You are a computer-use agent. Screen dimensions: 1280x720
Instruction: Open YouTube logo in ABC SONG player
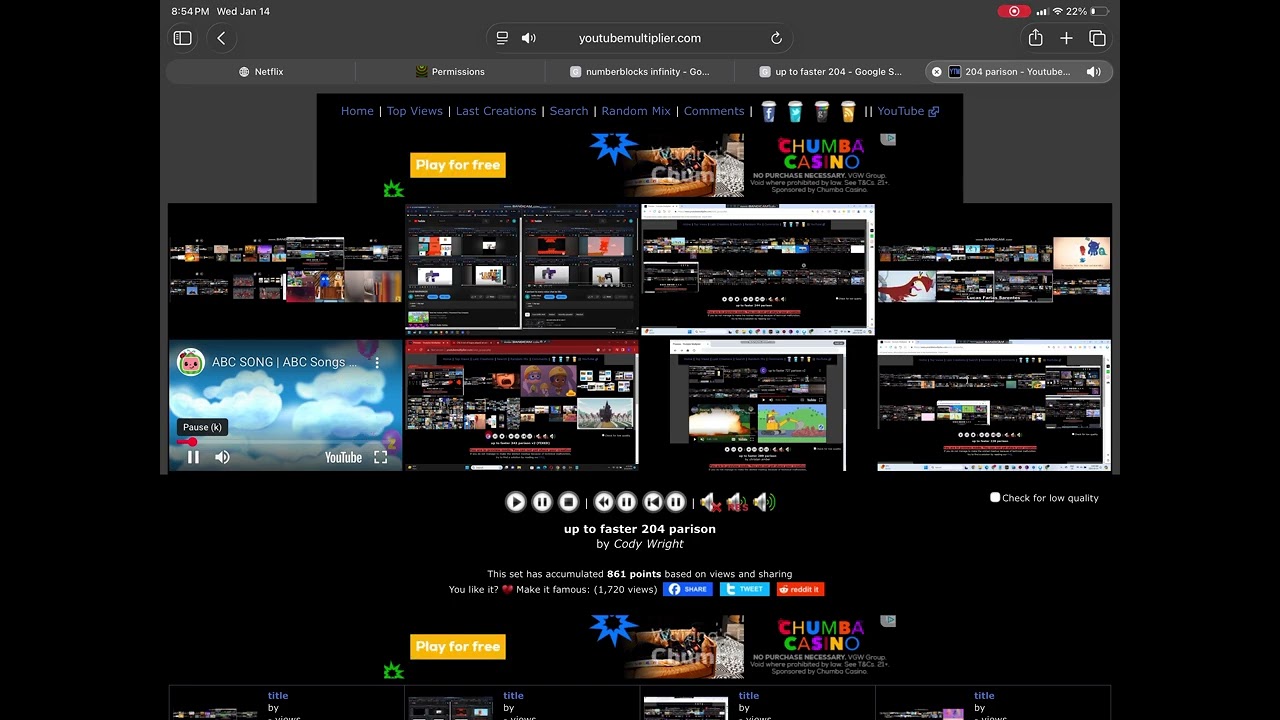343,457
